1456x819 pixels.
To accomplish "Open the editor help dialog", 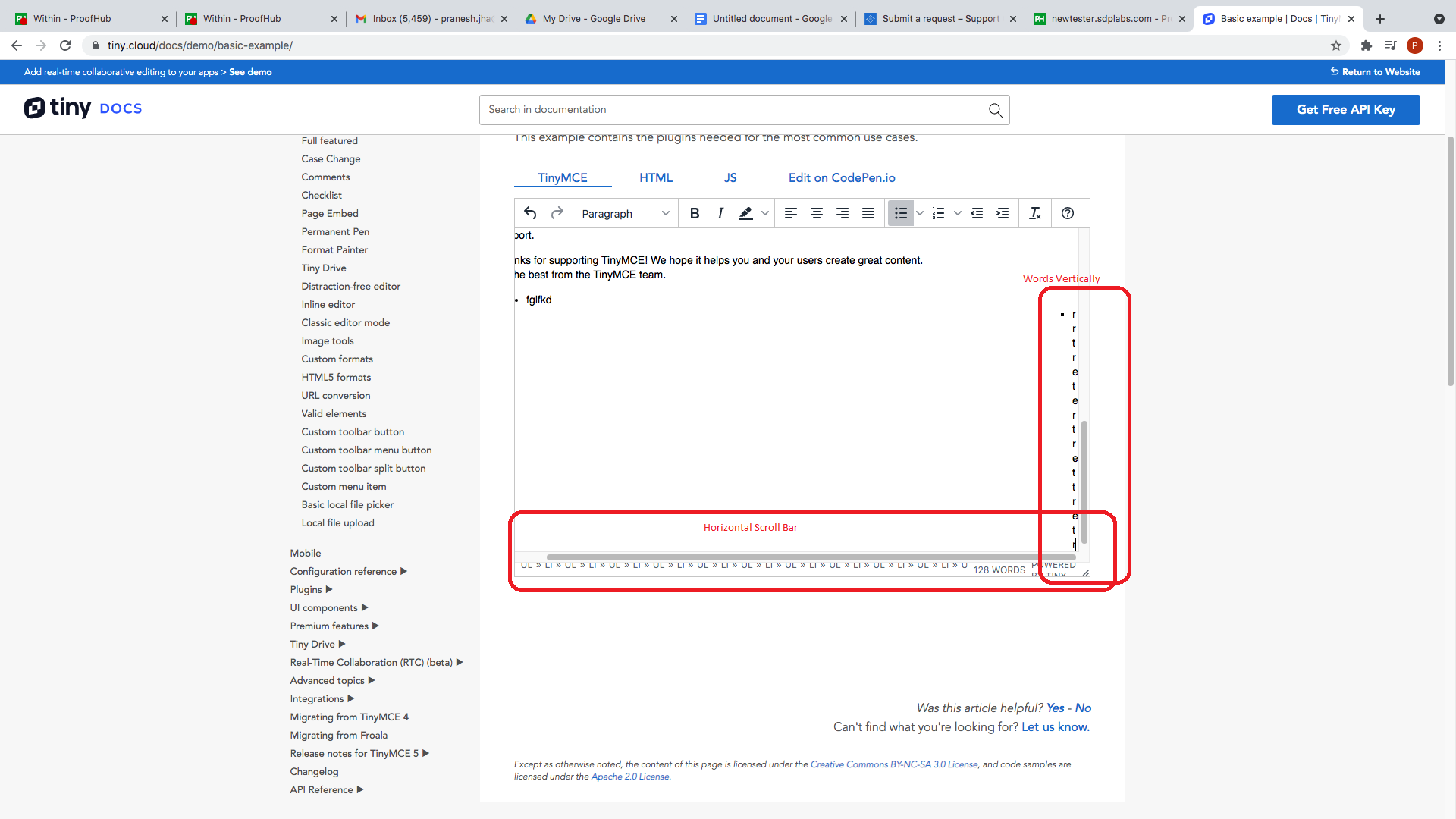I will (1068, 213).
